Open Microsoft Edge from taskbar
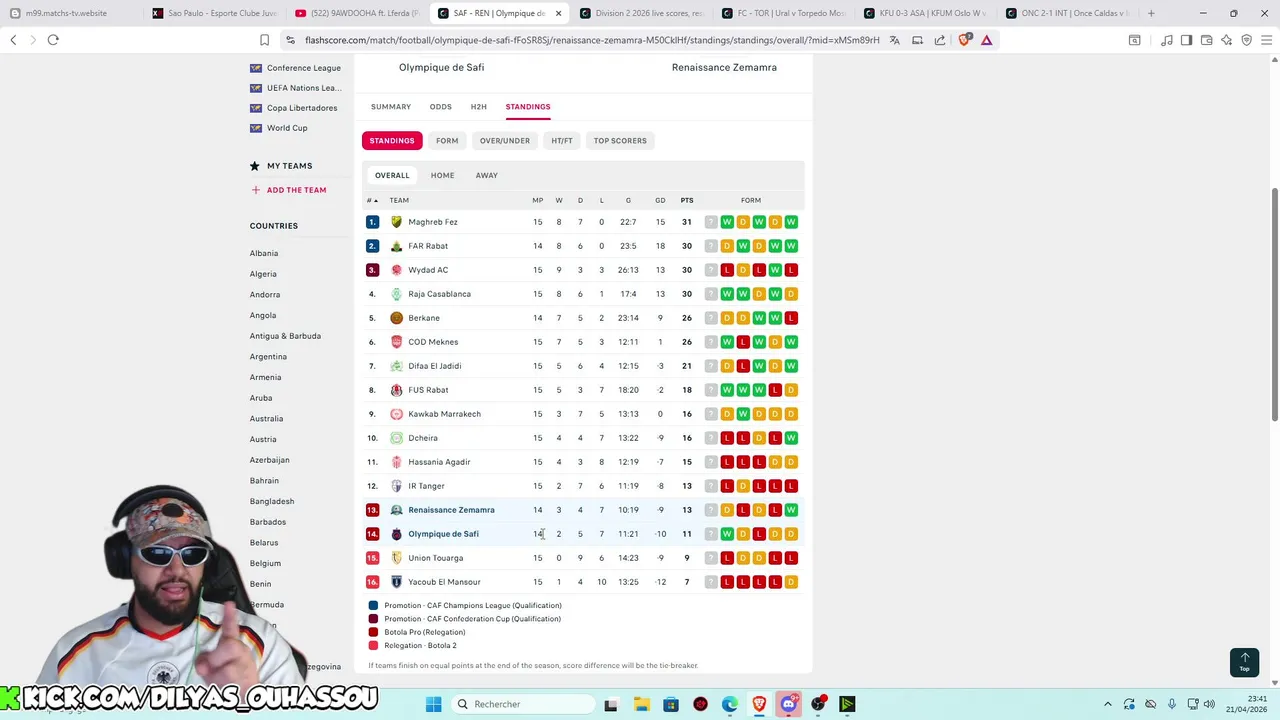Viewport: 1280px width, 720px height. click(x=730, y=704)
